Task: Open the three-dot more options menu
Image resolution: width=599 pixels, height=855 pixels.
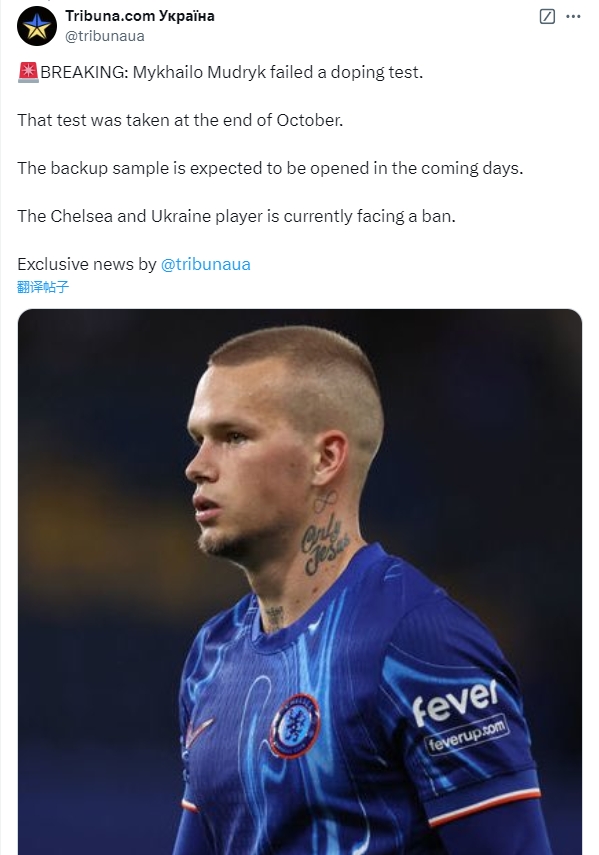Action: 573,16
